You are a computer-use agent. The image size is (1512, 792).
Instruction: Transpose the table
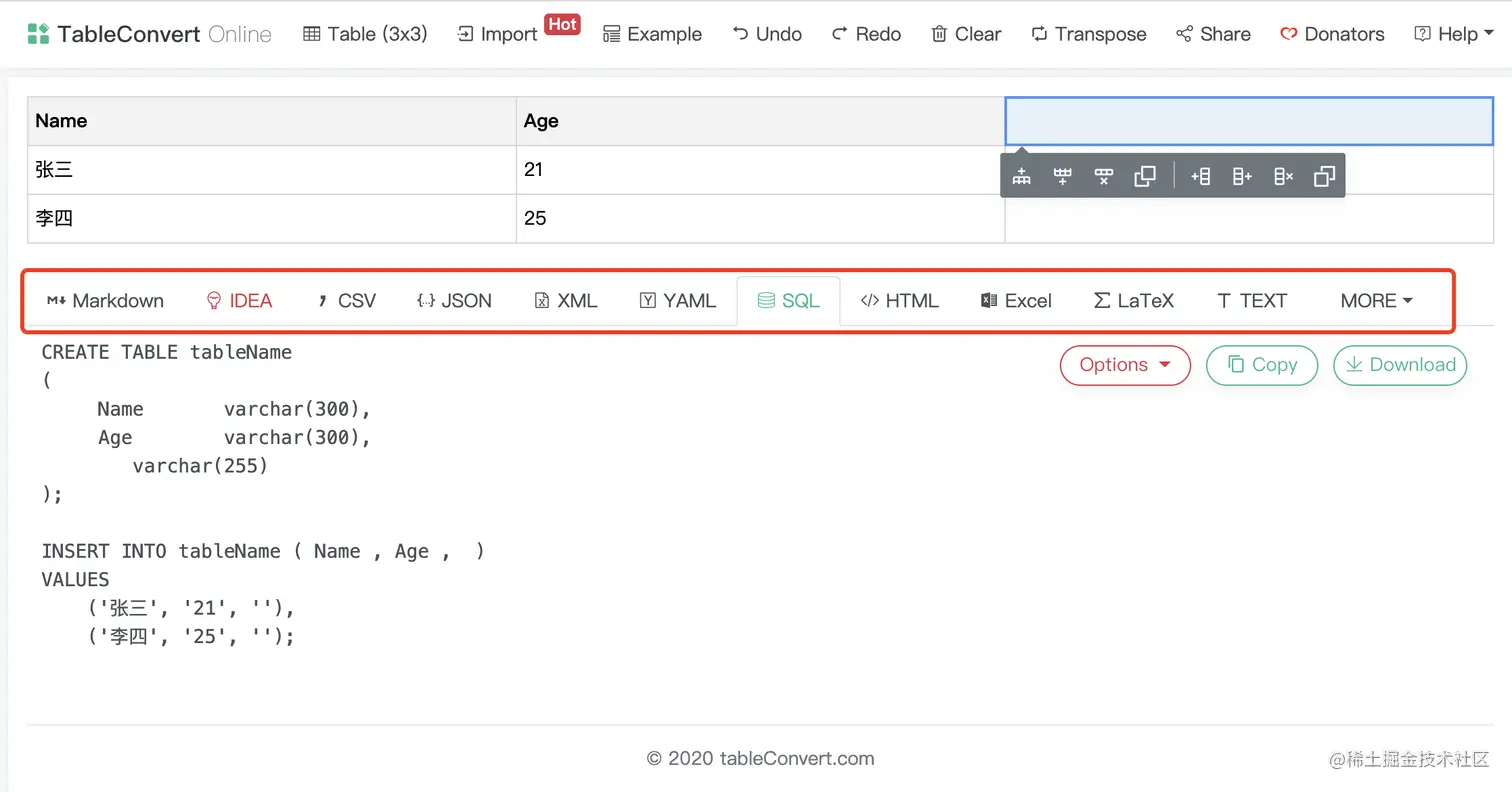1088,33
